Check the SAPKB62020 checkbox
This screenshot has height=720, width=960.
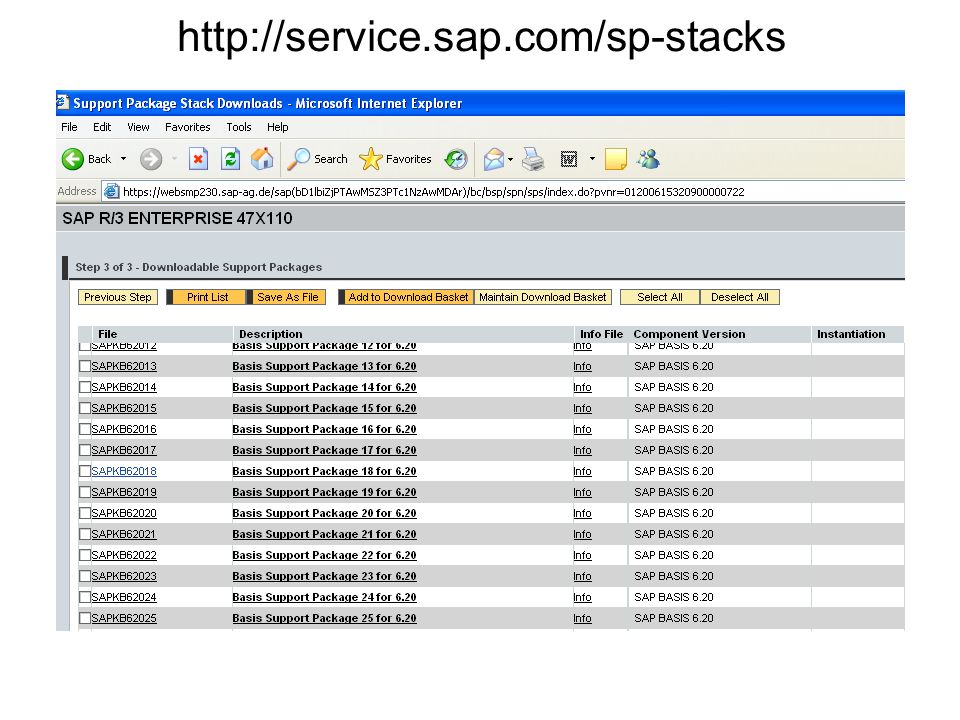pyautogui.click(x=85, y=513)
